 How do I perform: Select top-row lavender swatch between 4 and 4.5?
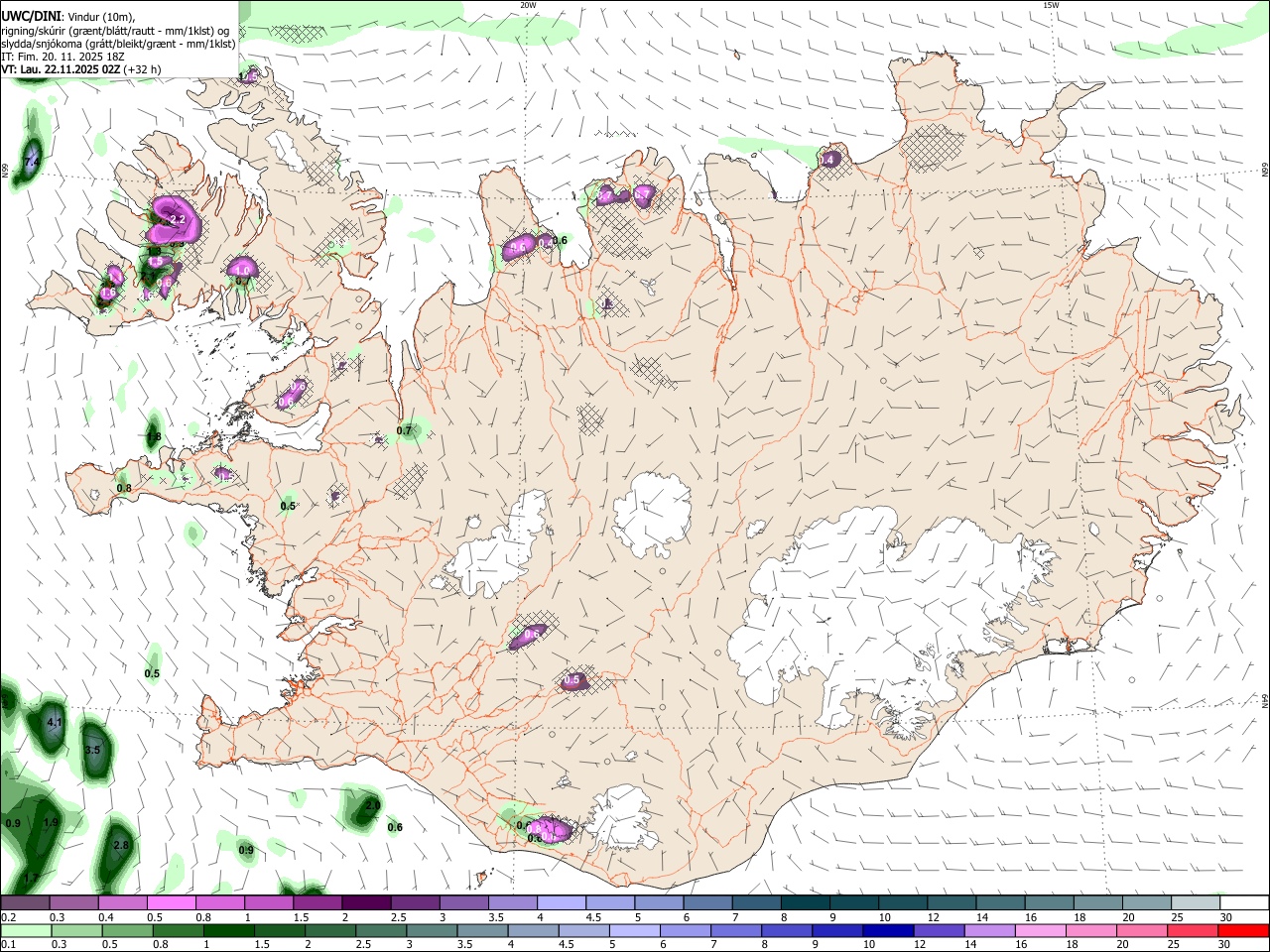coord(560,902)
